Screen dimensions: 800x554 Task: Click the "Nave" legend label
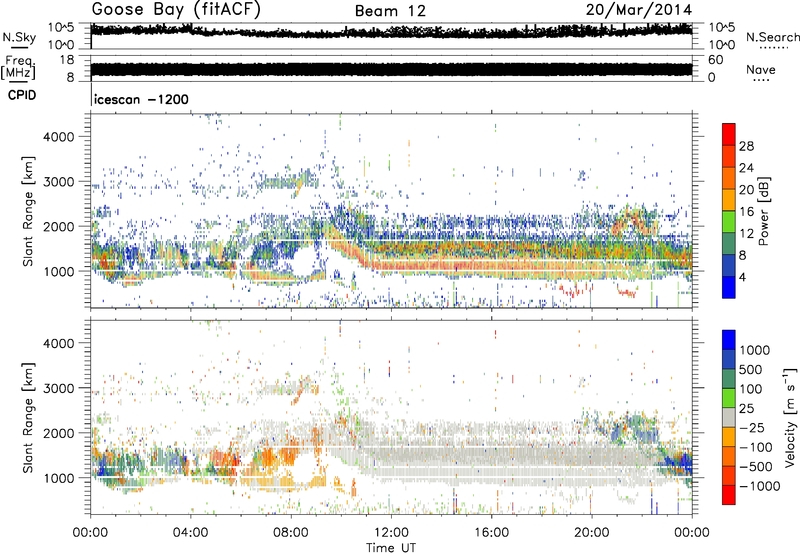point(761,69)
